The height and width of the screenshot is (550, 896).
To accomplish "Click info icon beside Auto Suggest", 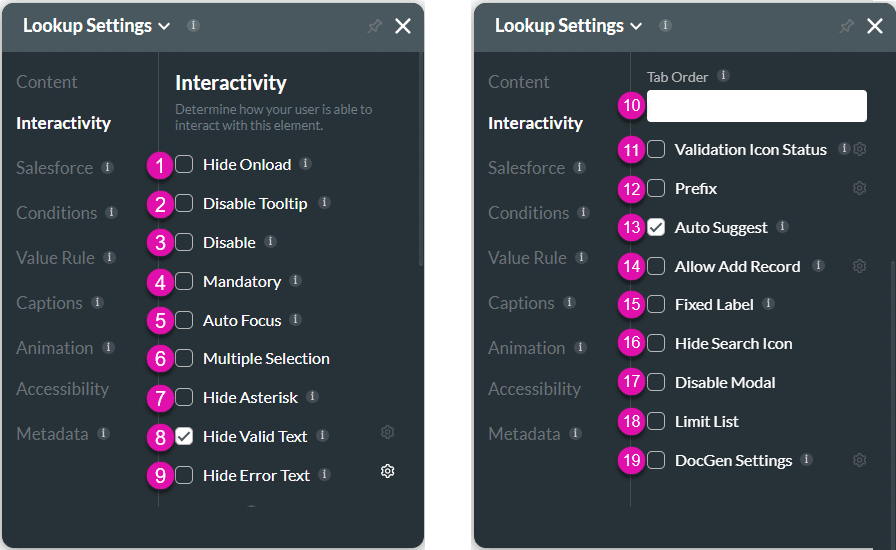I will (x=782, y=227).
